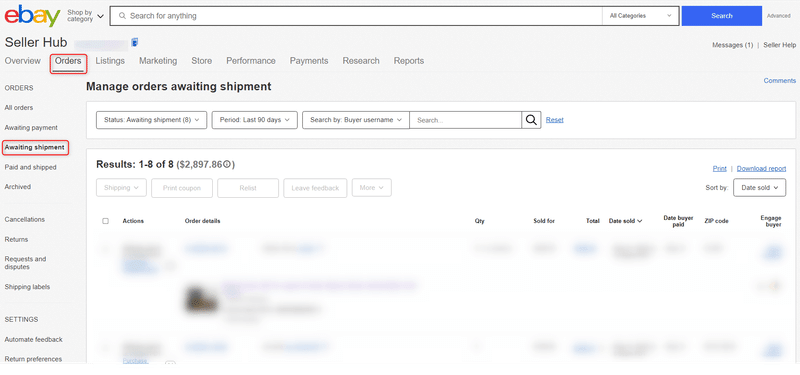Go to the Payments tab
Viewport: 800px width, 375px height.
click(309, 61)
